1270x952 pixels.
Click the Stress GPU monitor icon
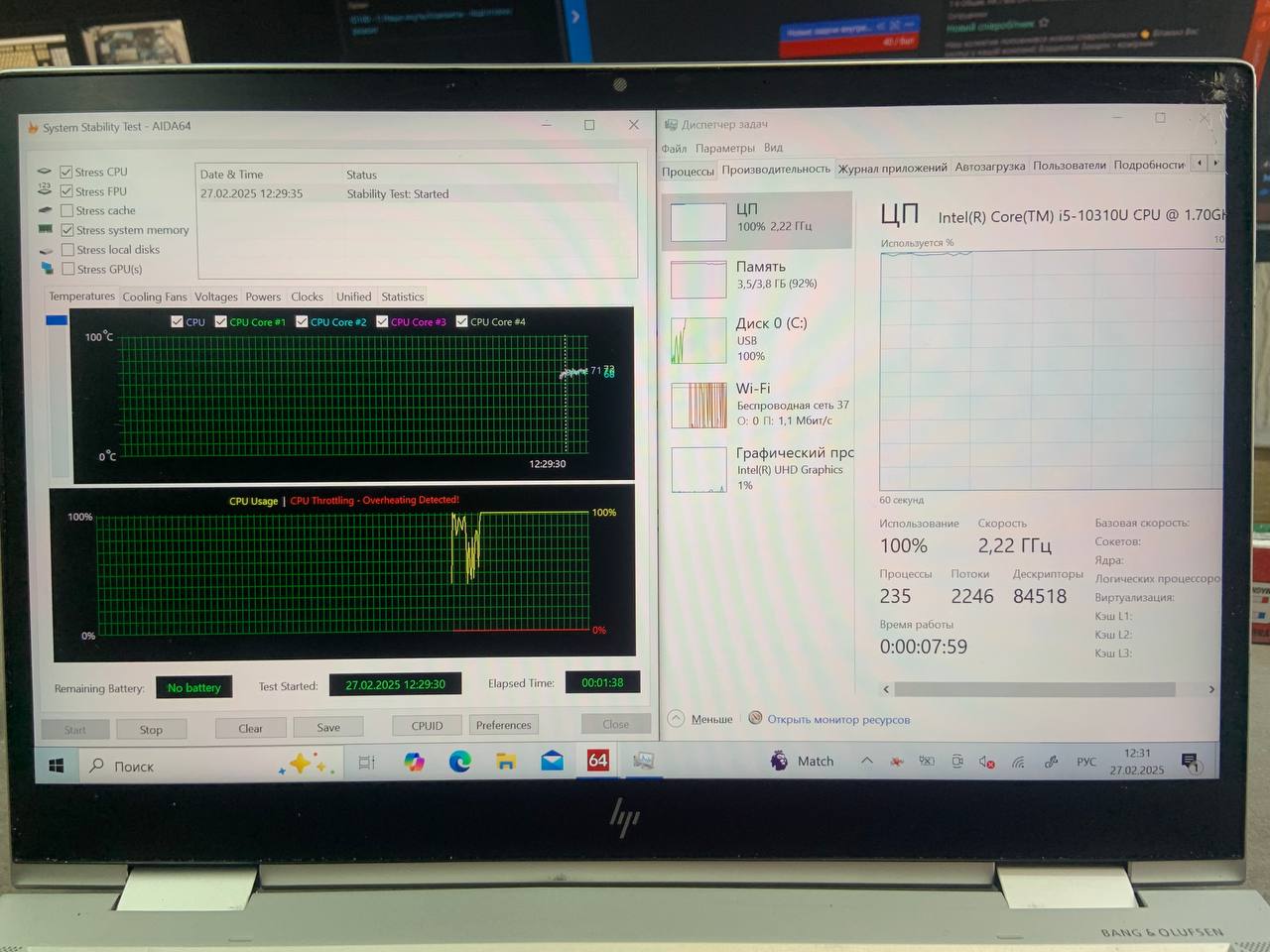[47, 269]
